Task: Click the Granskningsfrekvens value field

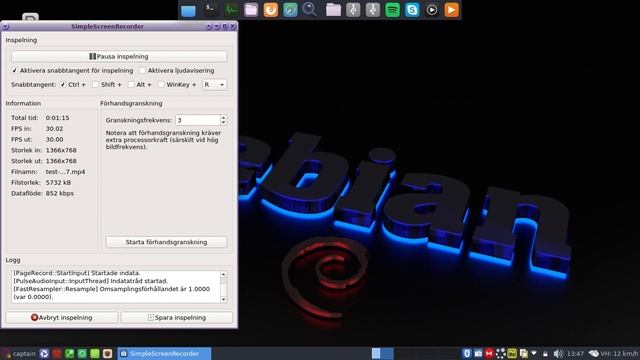Action: (x=198, y=120)
